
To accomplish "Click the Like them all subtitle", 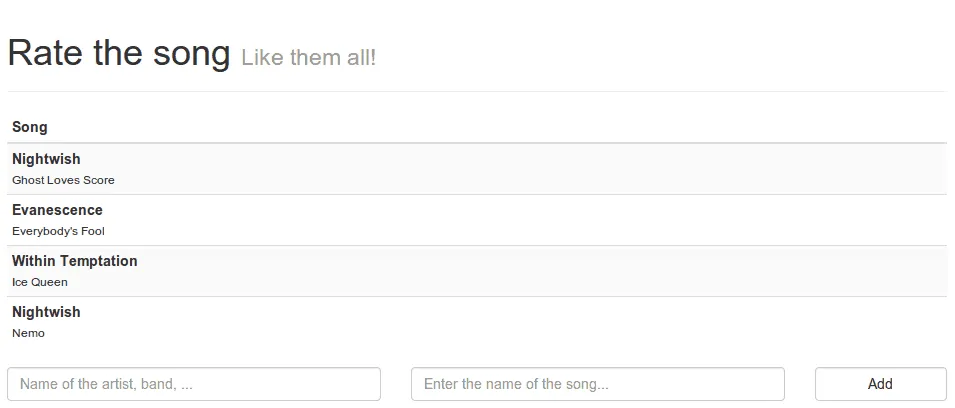I will pos(309,57).
